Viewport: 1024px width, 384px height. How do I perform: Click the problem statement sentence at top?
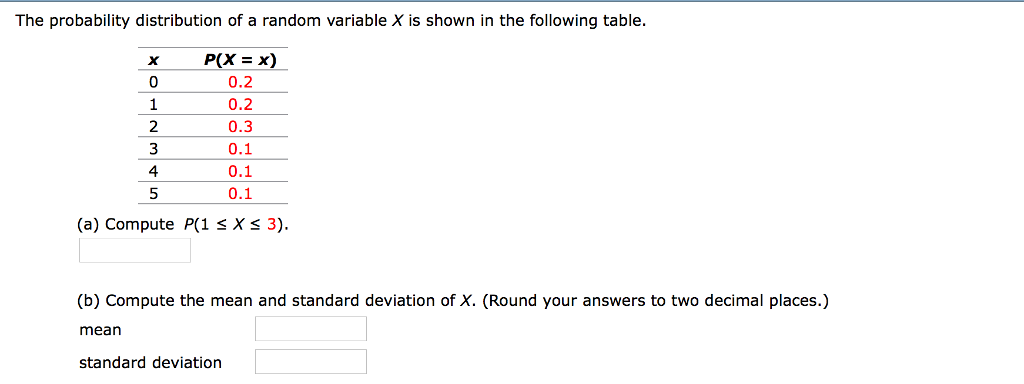click(x=331, y=22)
